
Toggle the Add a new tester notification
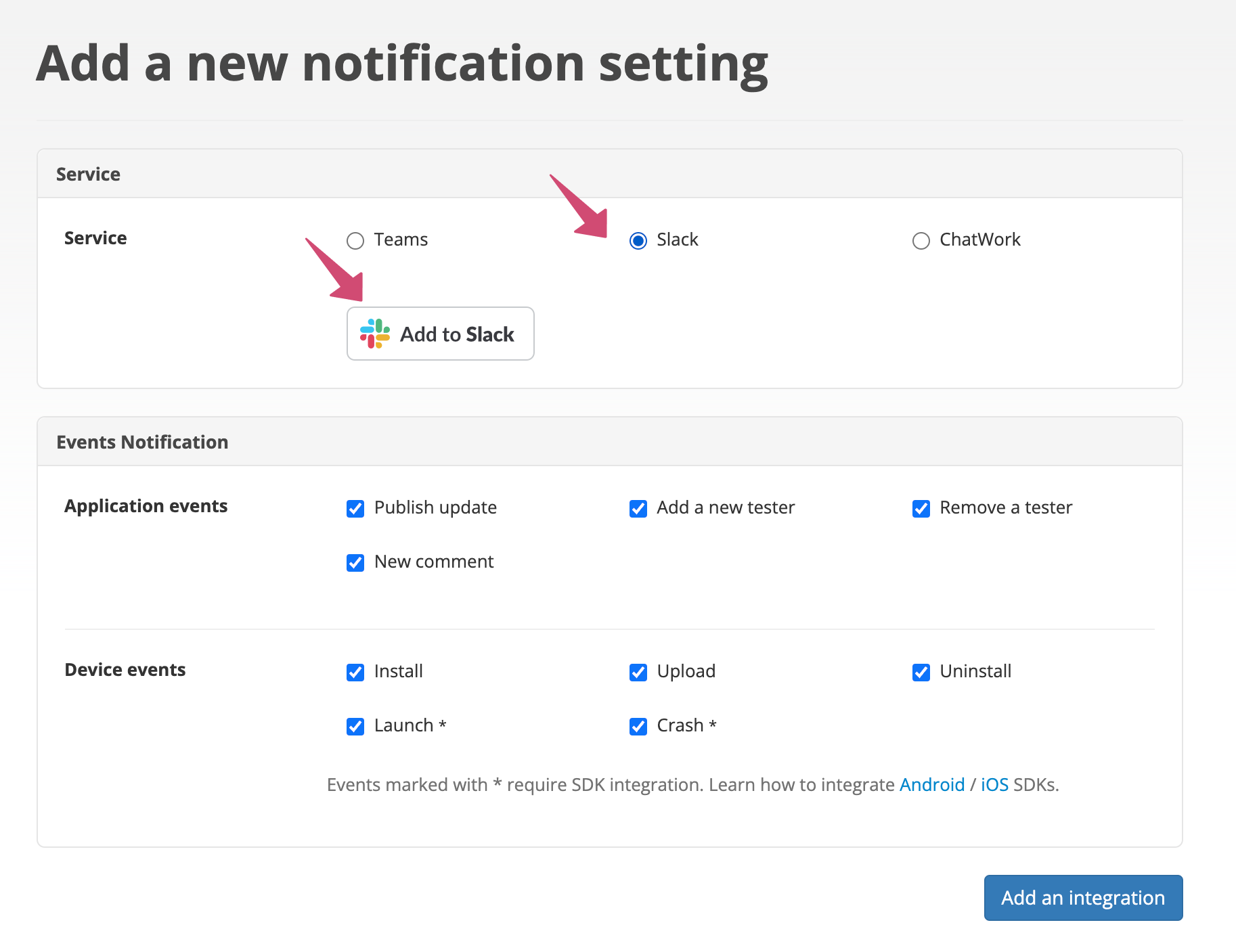point(638,508)
